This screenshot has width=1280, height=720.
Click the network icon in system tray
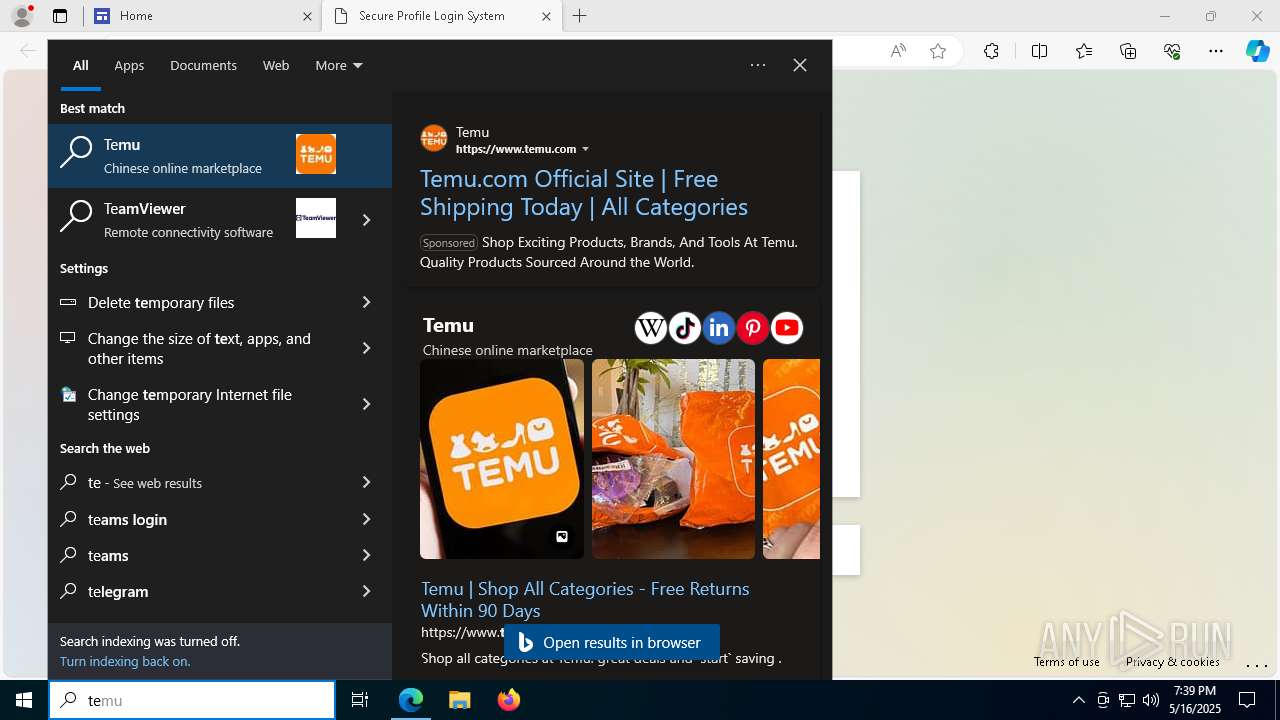(1127, 700)
